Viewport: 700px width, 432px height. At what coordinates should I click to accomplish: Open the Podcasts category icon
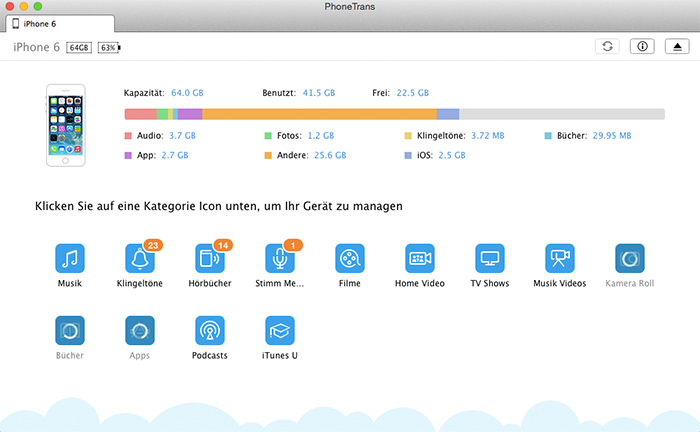210,330
